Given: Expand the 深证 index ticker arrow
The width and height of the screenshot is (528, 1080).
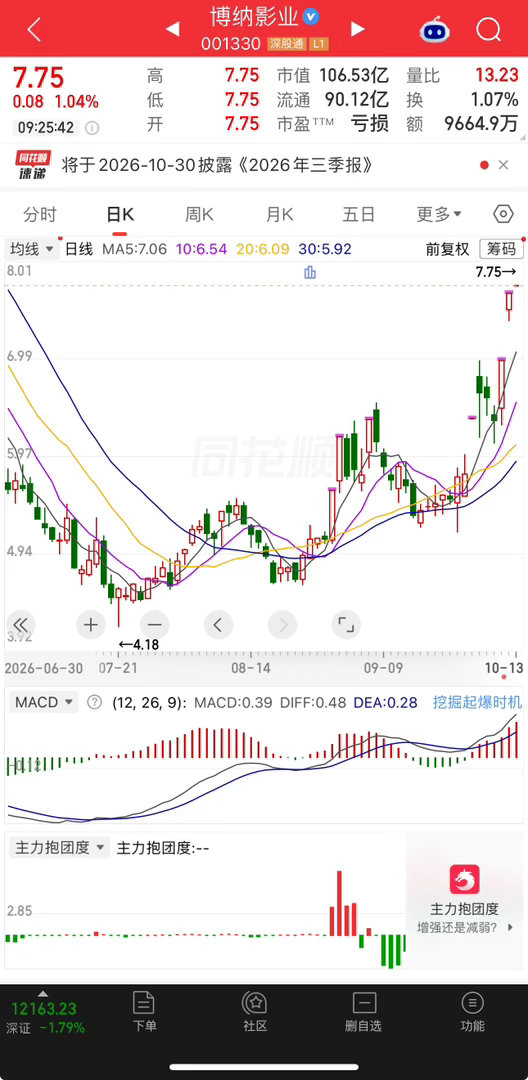Looking at the screenshot, I should click(x=43, y=993).
